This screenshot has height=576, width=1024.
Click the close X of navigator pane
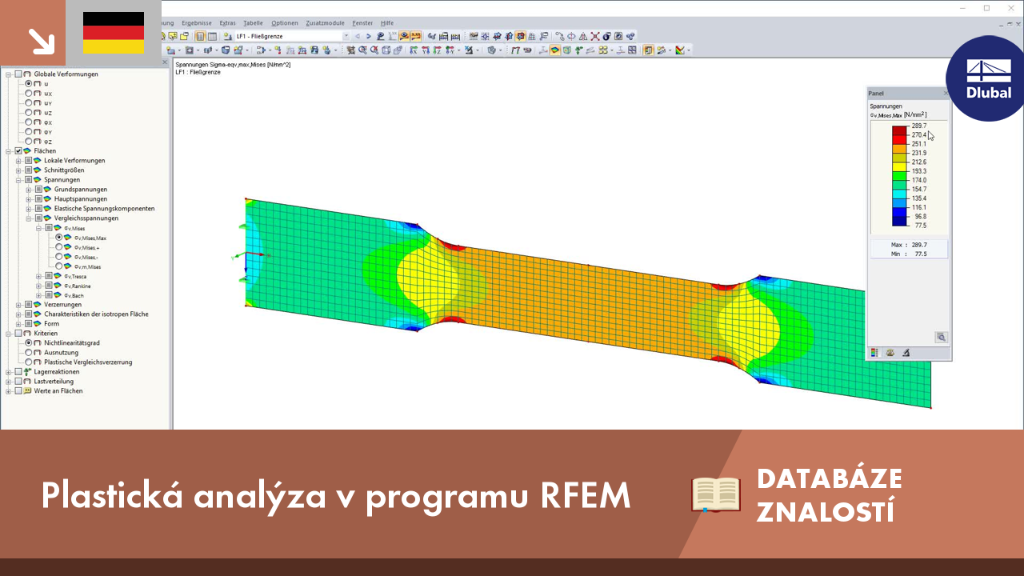click(x=165, y=63)
